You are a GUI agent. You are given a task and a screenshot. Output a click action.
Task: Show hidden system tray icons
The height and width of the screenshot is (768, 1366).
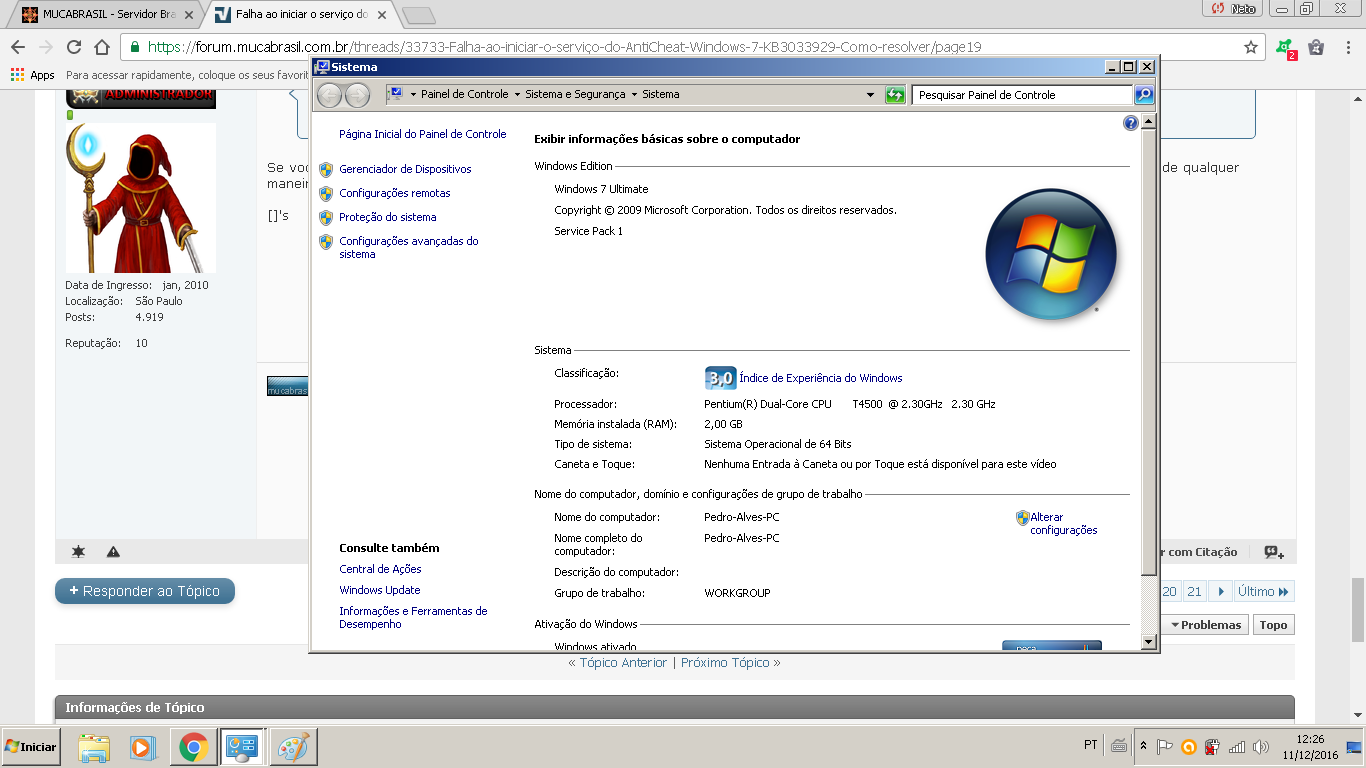point(1143,747)
